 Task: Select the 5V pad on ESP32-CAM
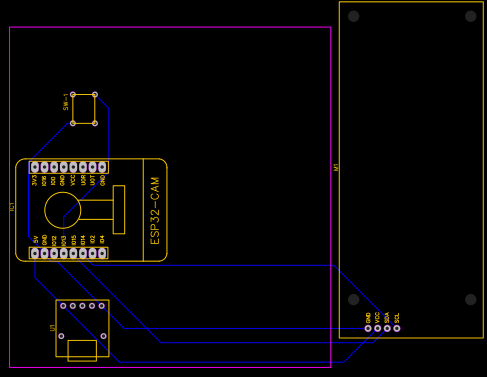click(35, 253)
